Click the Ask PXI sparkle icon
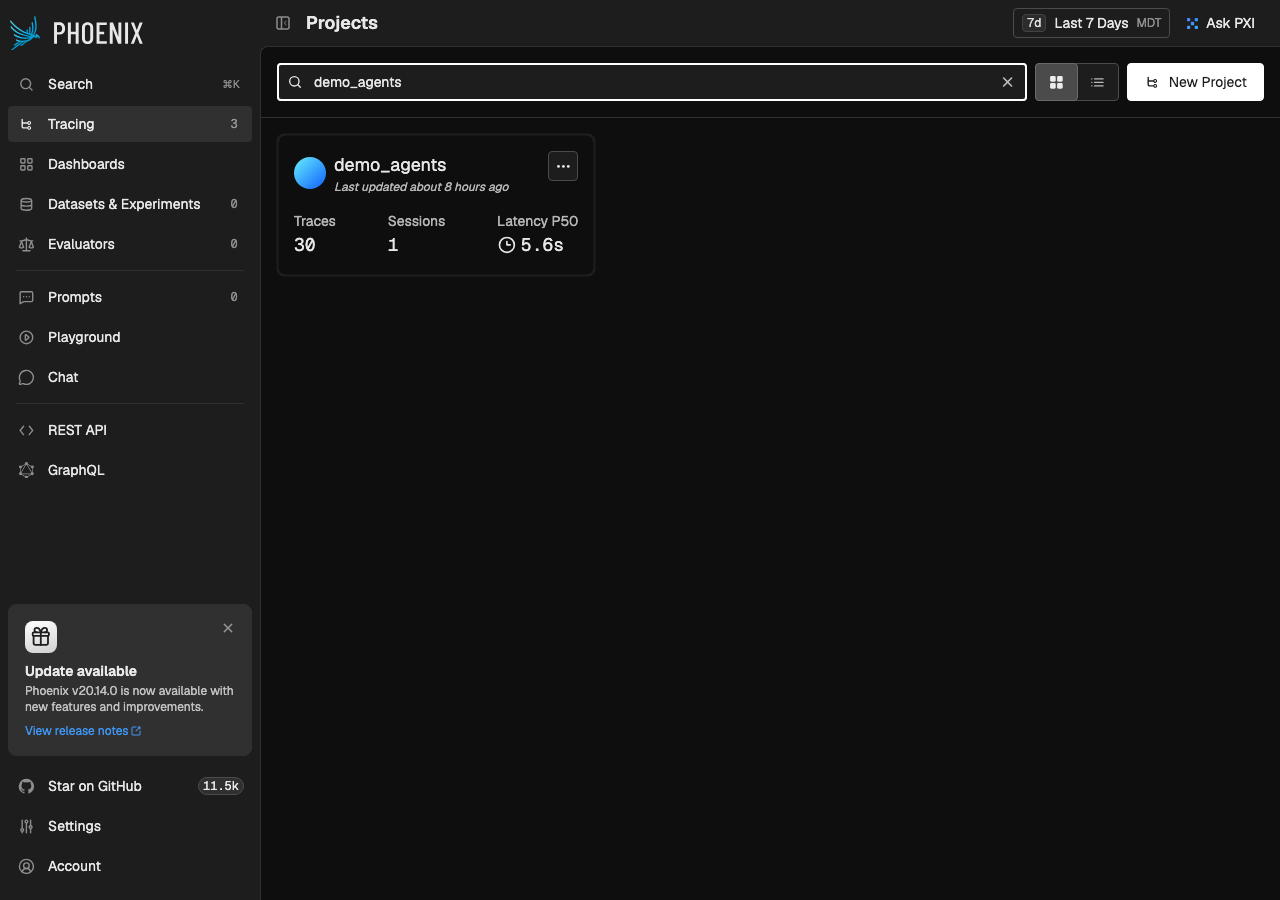This screenshot has width=1280, height=900. 1192,23
